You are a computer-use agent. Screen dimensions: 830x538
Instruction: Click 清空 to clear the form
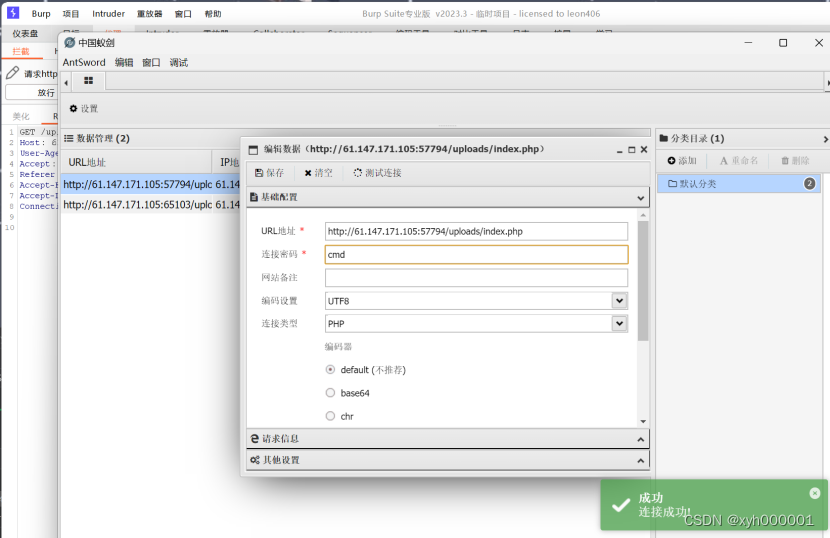coord(319,173)
